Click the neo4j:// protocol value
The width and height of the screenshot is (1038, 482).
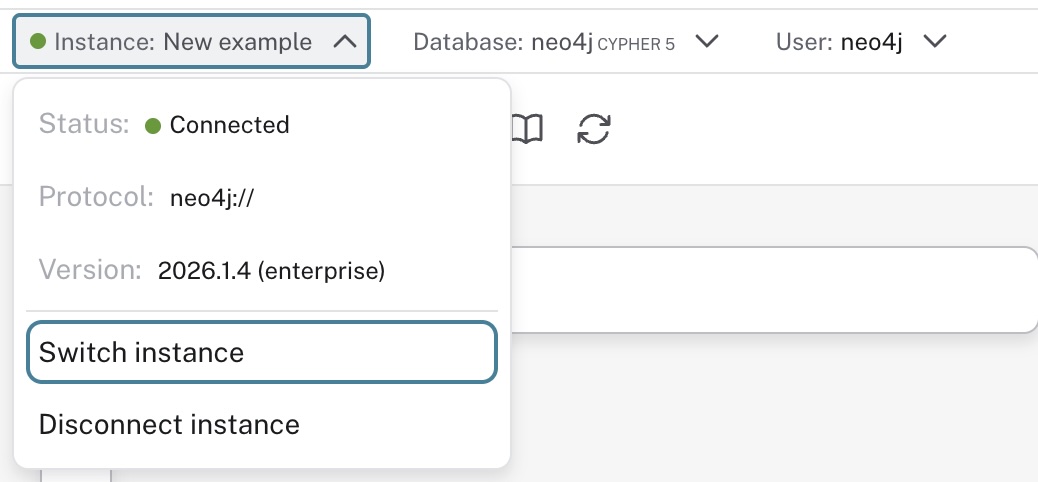tap(212, 198)
